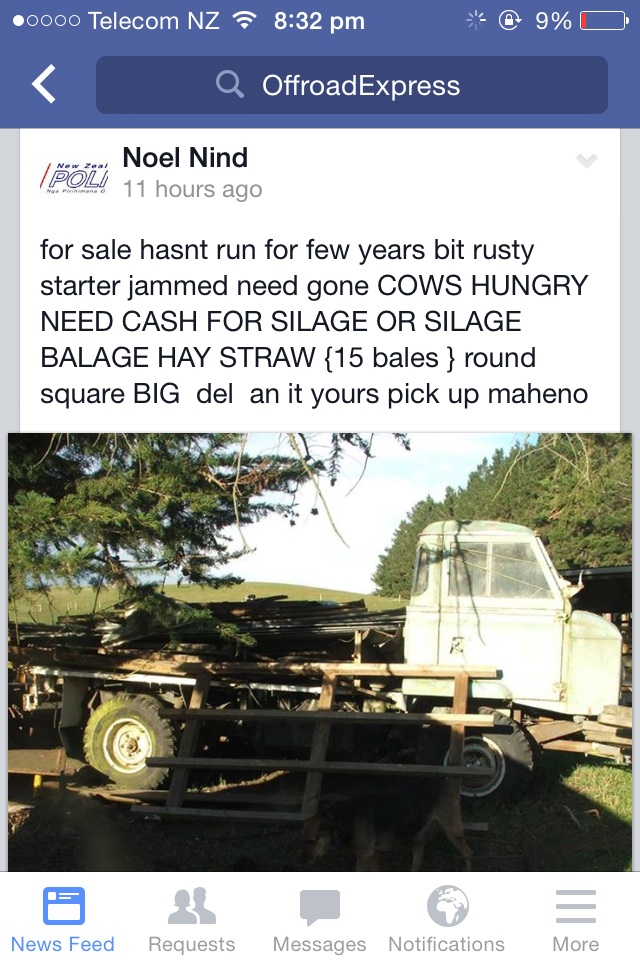
Task: Switch to the News Feed tab label
Action: [63, 944]
